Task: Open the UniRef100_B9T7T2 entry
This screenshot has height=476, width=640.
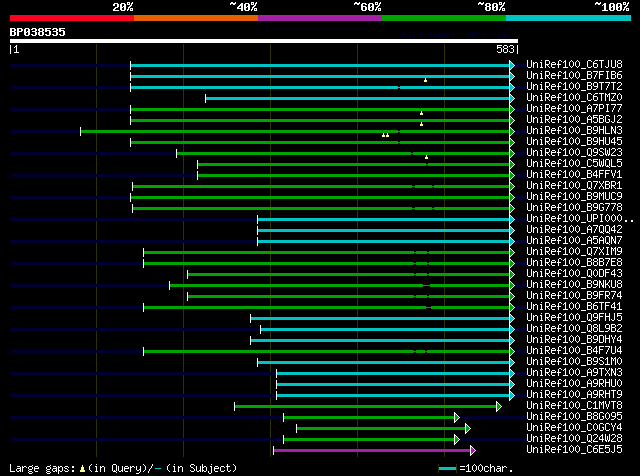Action: (574, 87)
